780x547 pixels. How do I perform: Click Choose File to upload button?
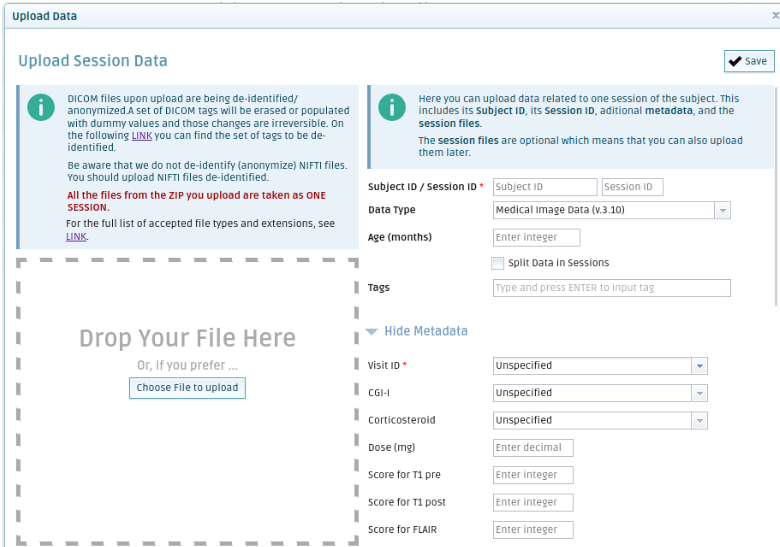pyautogui.click(x=187, y=388)
